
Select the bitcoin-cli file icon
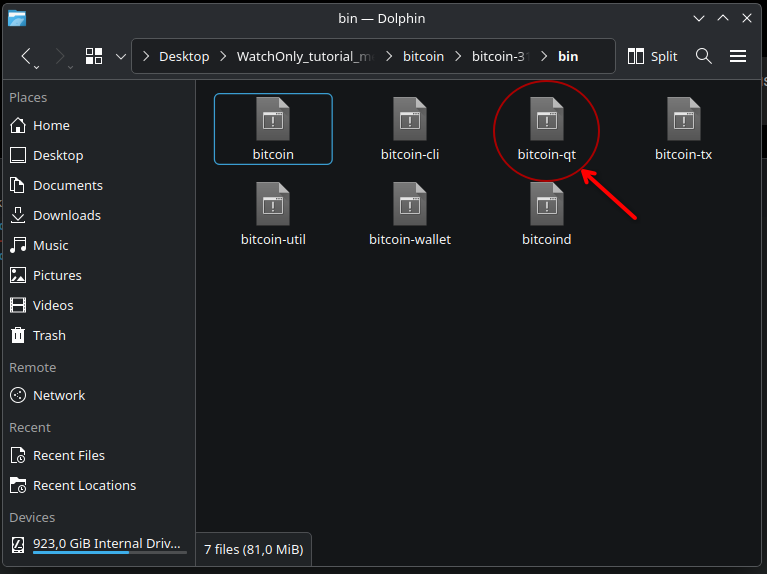point(410,119)
